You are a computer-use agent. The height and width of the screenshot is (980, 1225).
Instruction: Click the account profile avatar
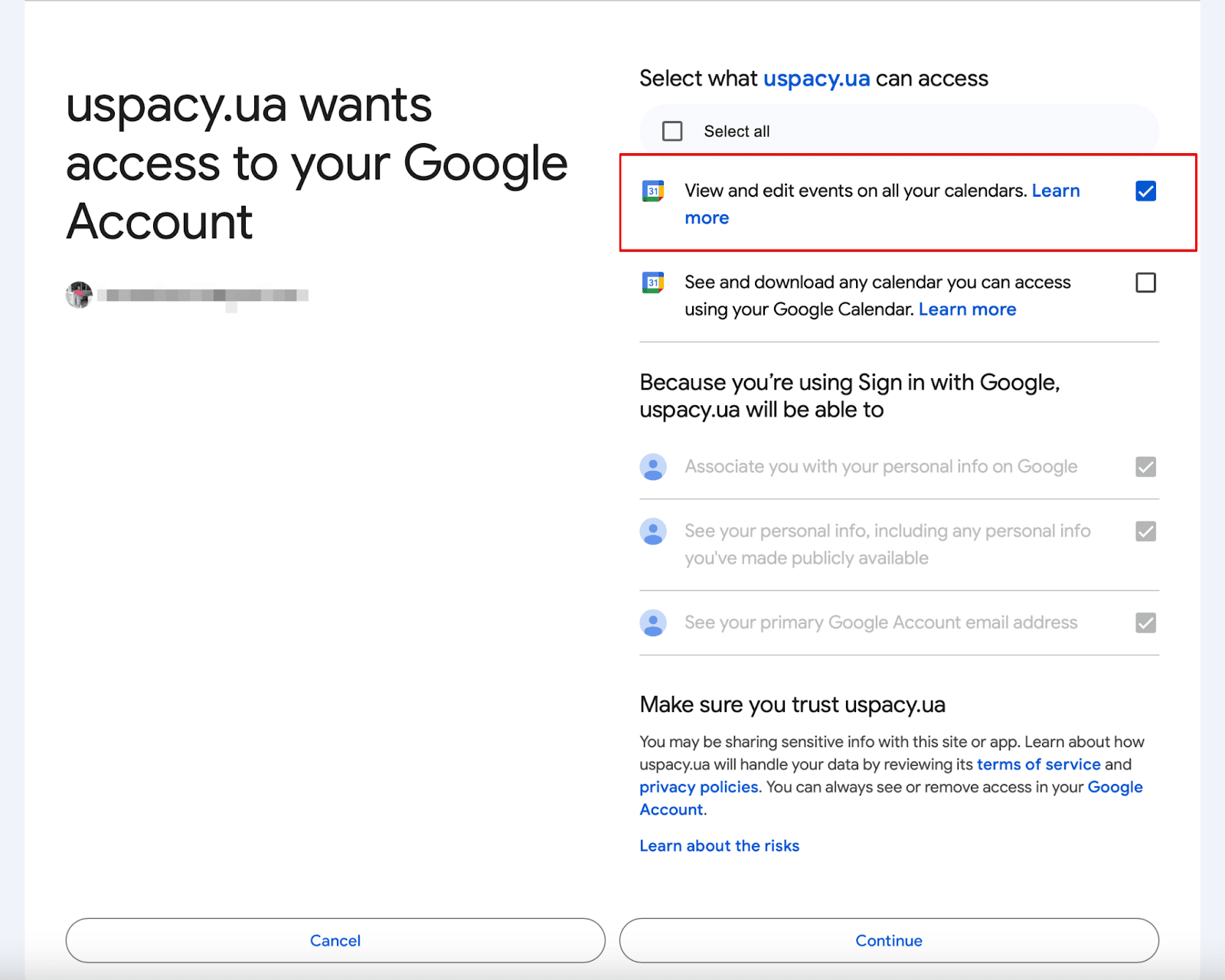tap(79, 295)
